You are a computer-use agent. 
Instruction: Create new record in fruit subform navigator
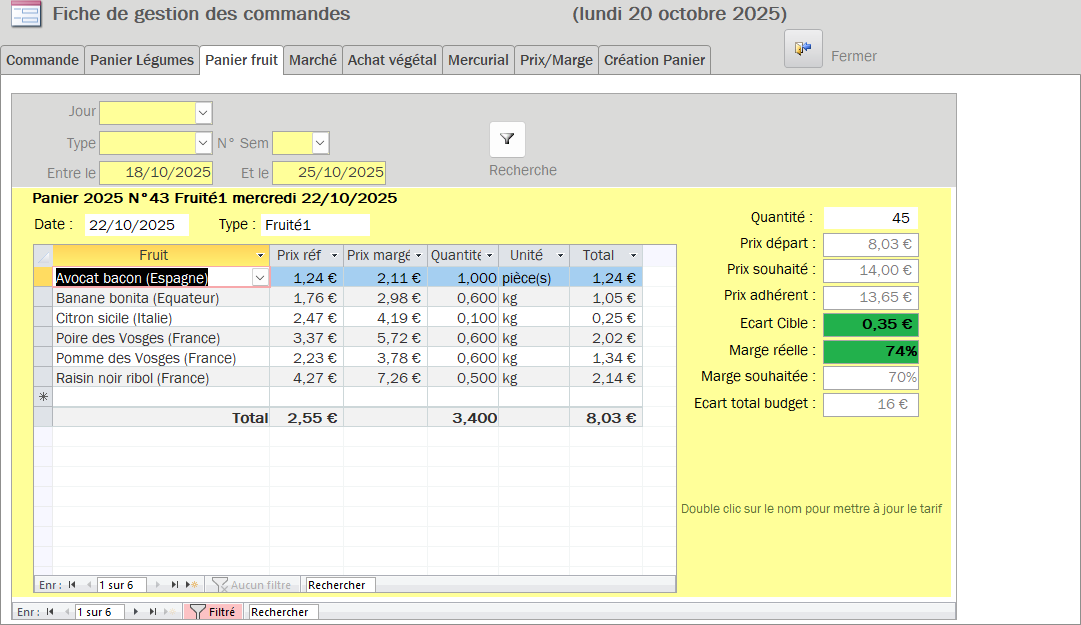pos(193,585)
